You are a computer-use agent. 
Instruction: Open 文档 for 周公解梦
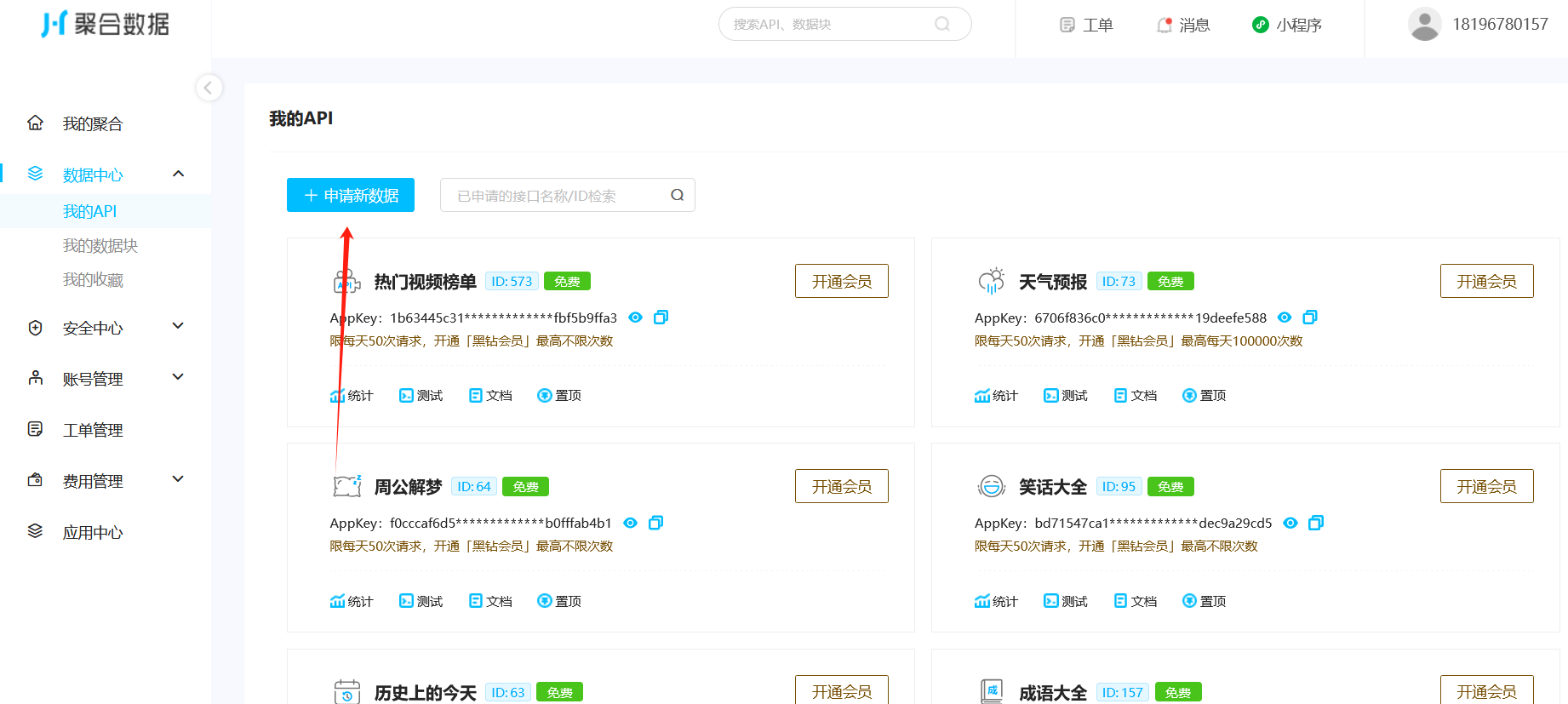click(x=491, y=601)
